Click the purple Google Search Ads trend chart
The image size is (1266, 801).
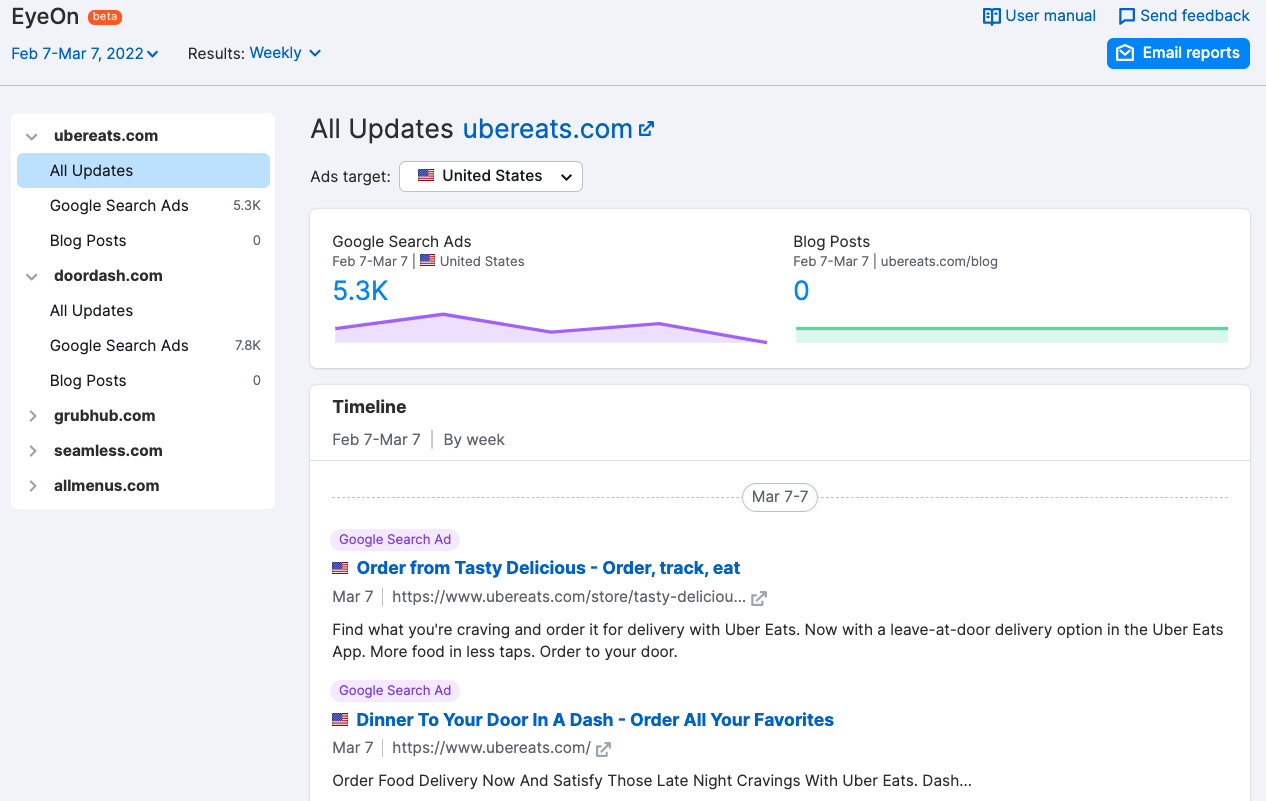[550, 329]
